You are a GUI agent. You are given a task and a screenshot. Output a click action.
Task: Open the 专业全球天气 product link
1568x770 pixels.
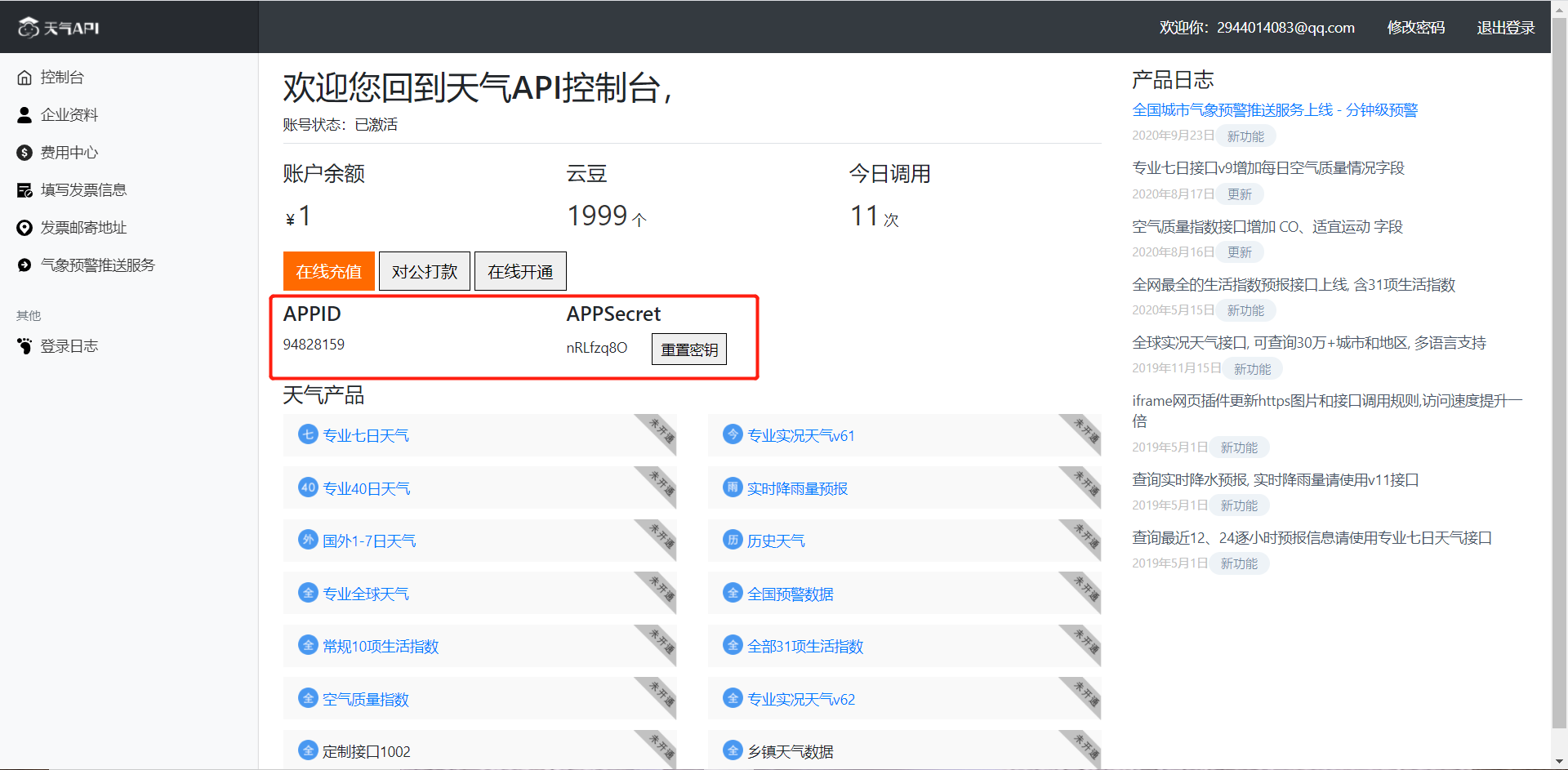[x=366, y=594]
